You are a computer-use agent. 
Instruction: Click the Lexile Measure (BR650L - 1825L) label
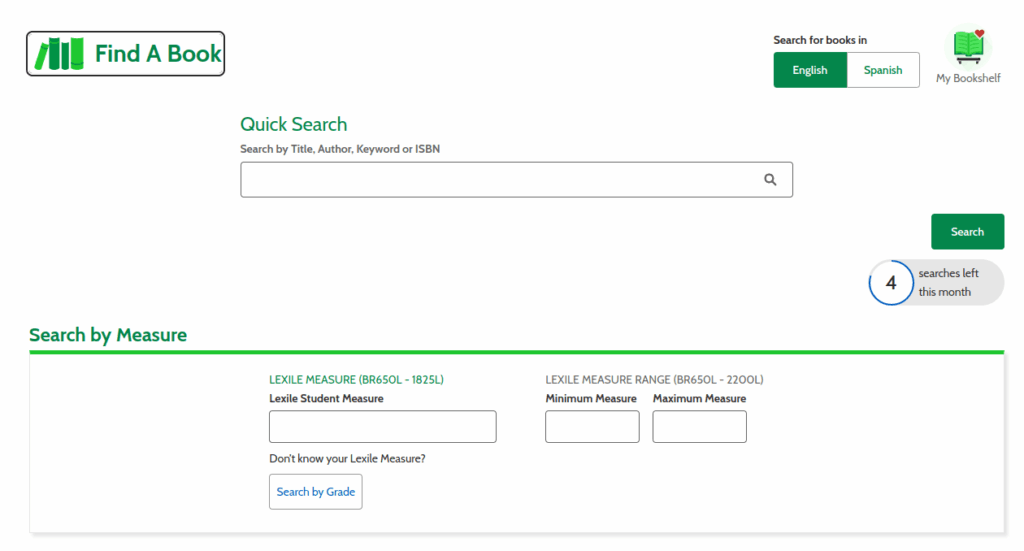point(356,380)
